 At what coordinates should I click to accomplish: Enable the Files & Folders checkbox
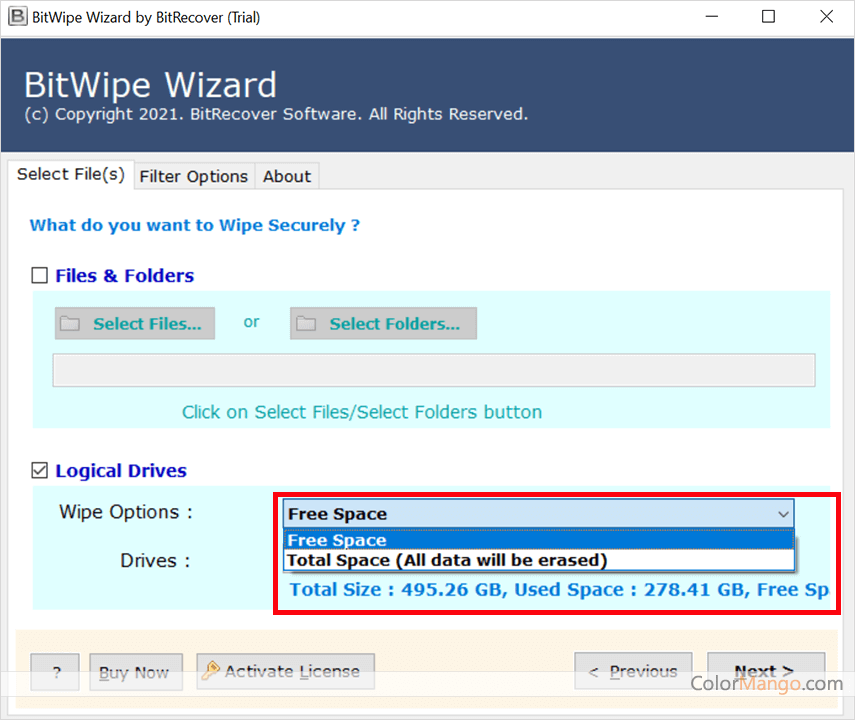(39, 275)
